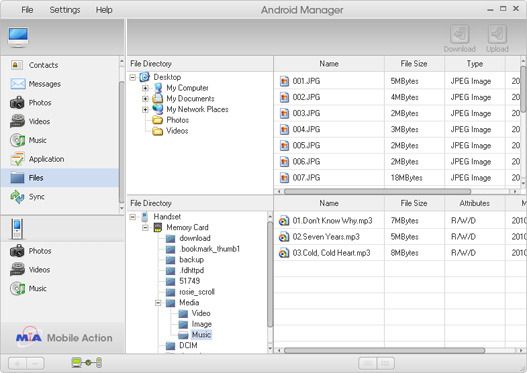
Task: Open Messages envelope icon
Action: pos(17,84)
